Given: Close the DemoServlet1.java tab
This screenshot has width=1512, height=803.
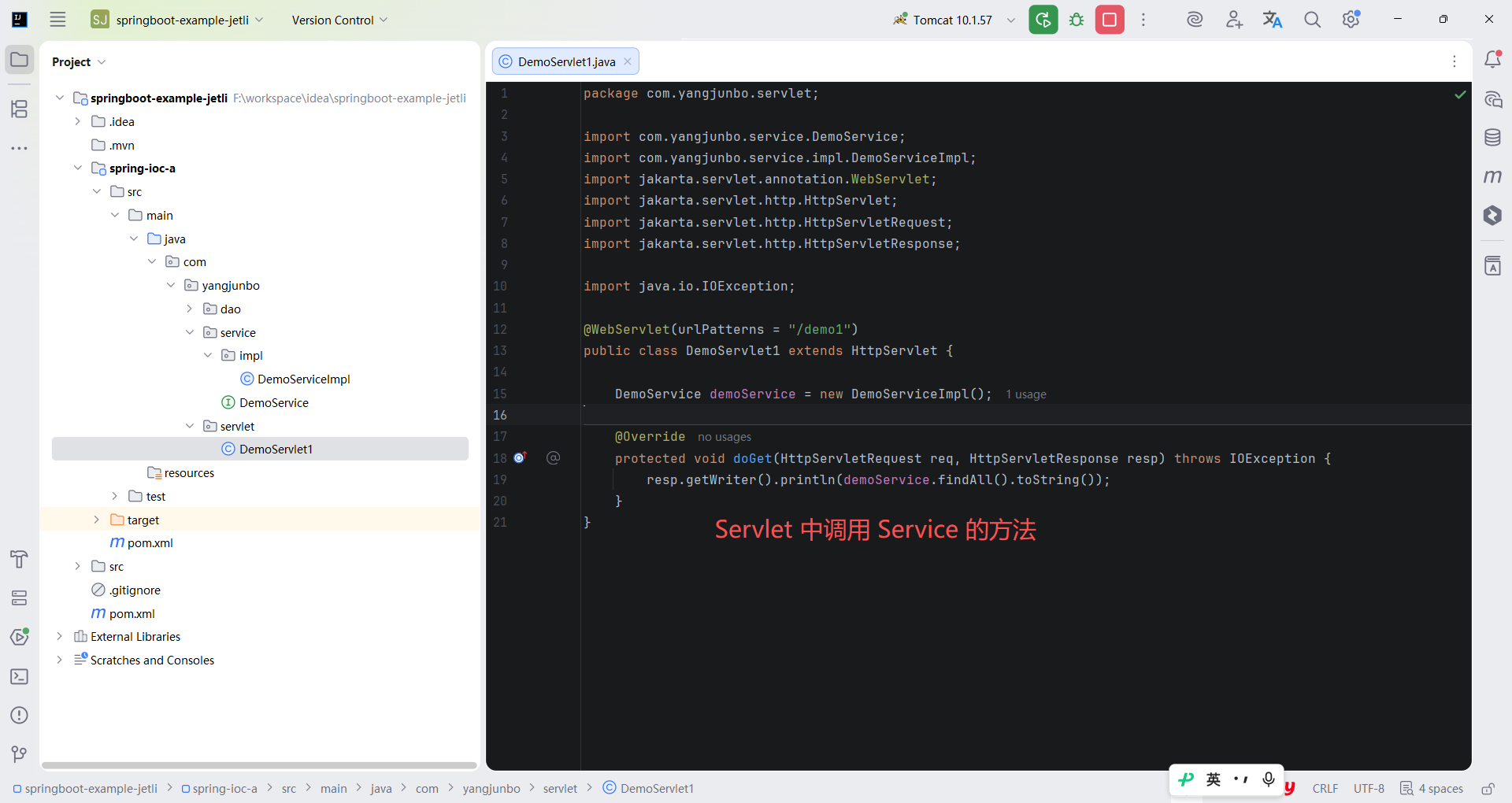Looking at the screenshot, I should (x=628, y=61).
